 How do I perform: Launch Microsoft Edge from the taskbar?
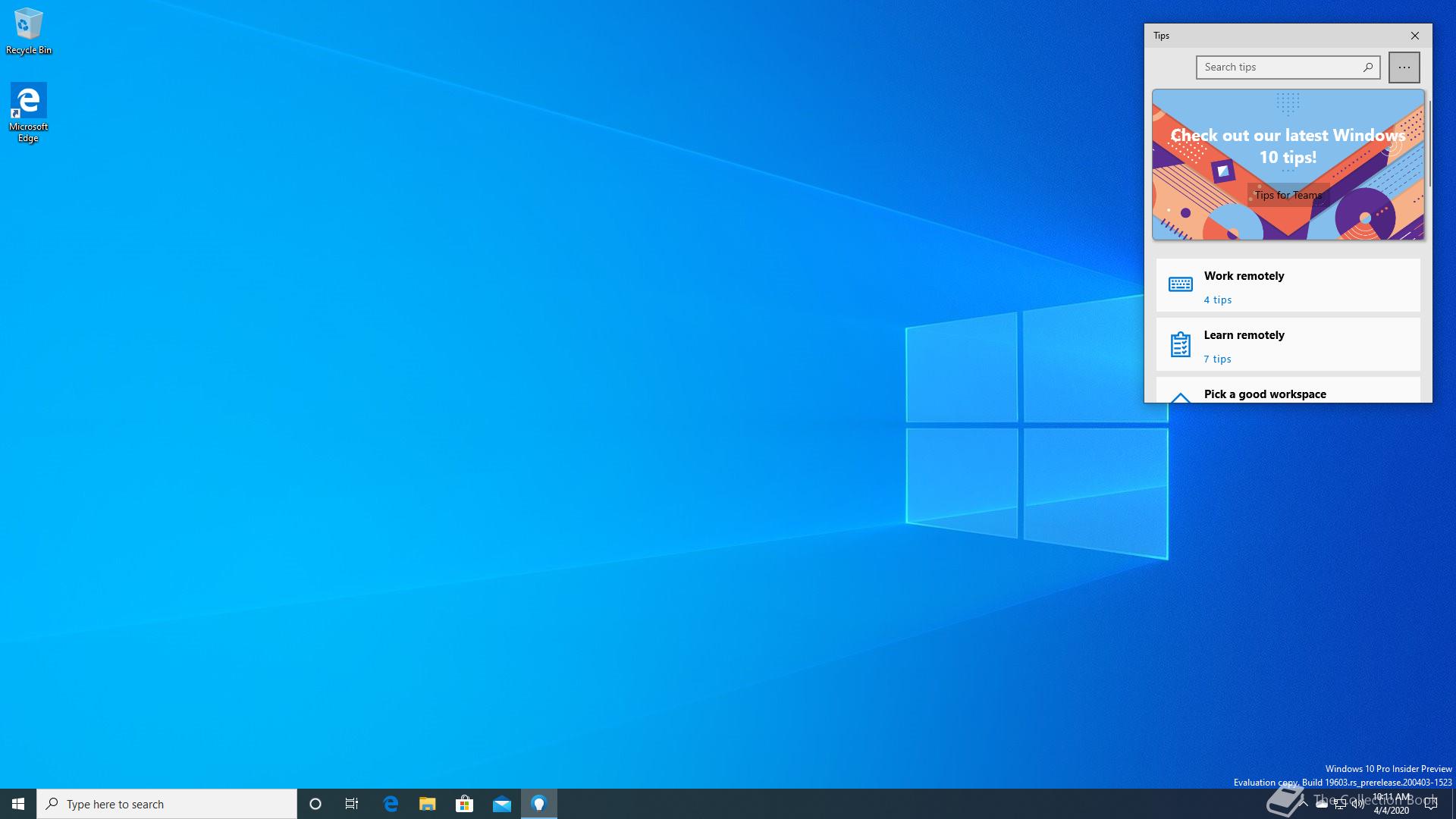tap(391, 804)
